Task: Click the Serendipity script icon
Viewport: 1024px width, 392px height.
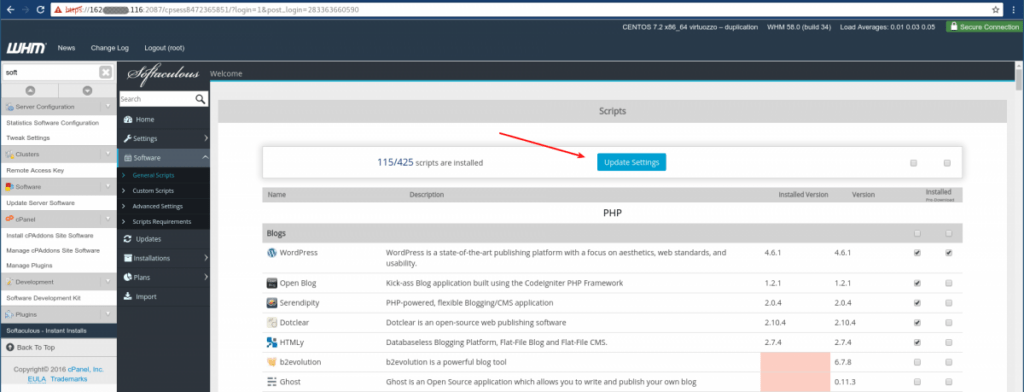Action: 272,303
